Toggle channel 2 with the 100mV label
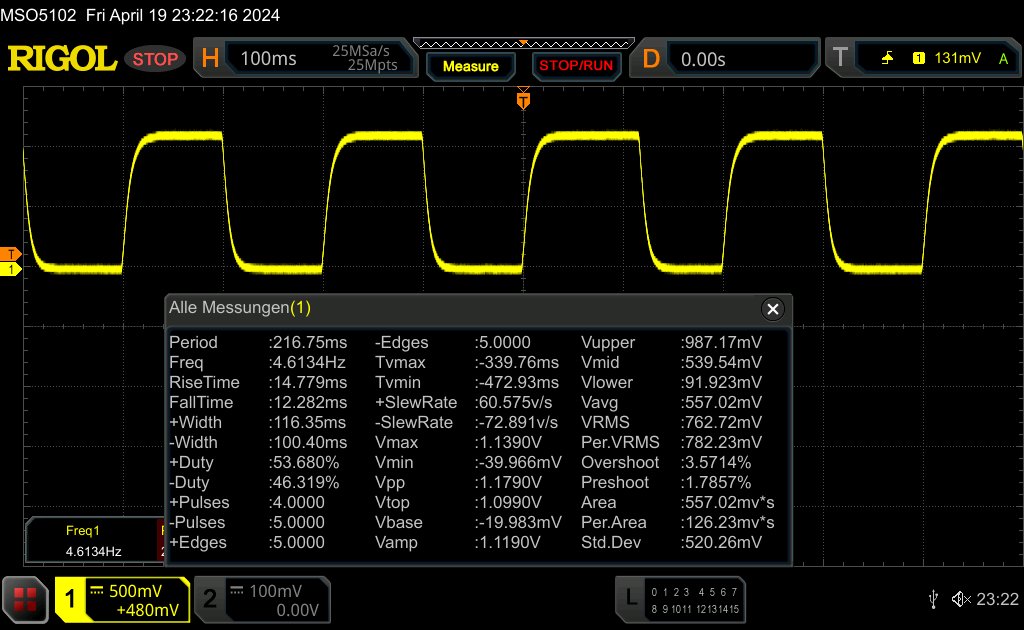The width and height of the screenshot is (1024, 630). (x=260, y=599)
